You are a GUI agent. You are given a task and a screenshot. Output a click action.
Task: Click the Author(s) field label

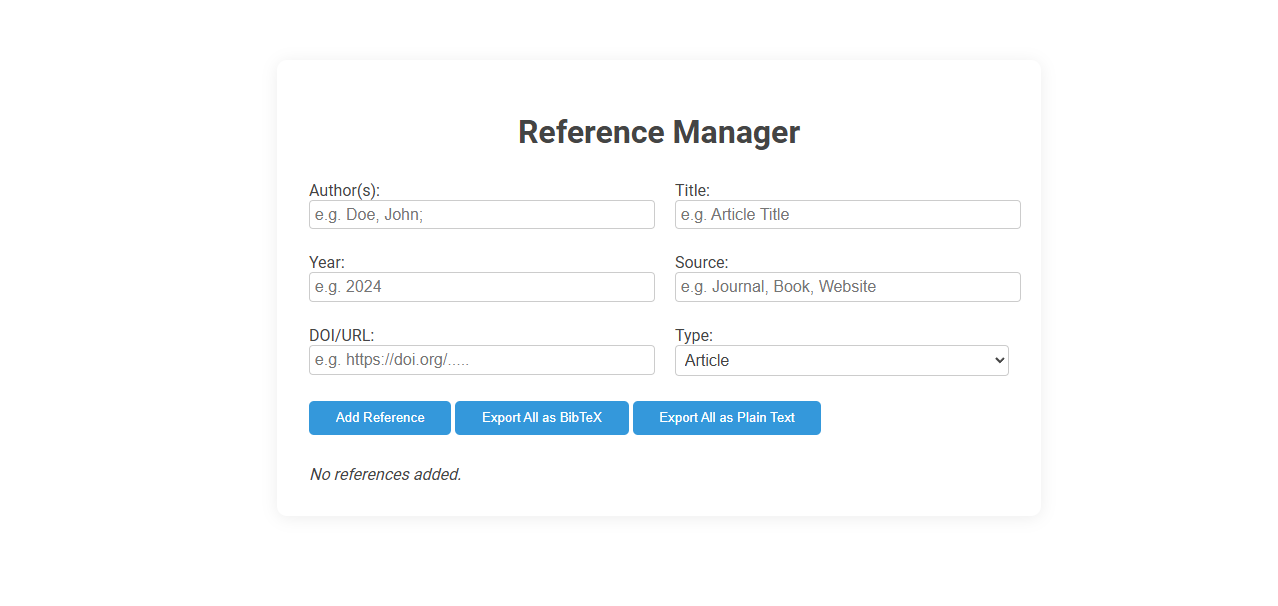(344, 190)
